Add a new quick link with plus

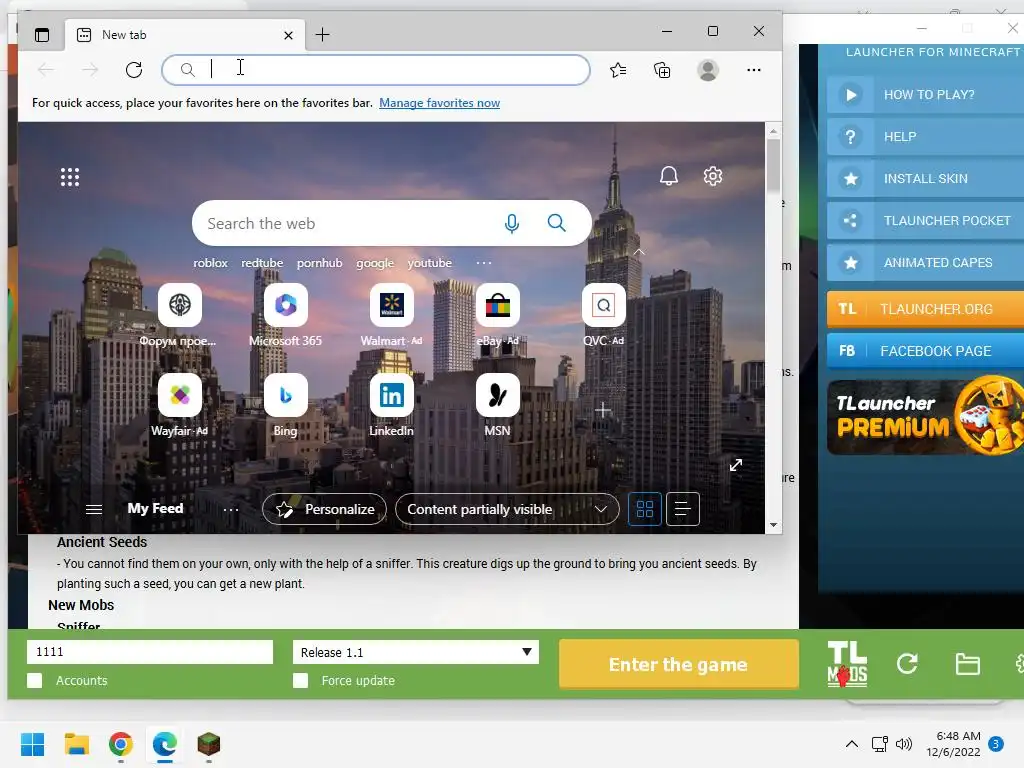[x=603, y=410]
